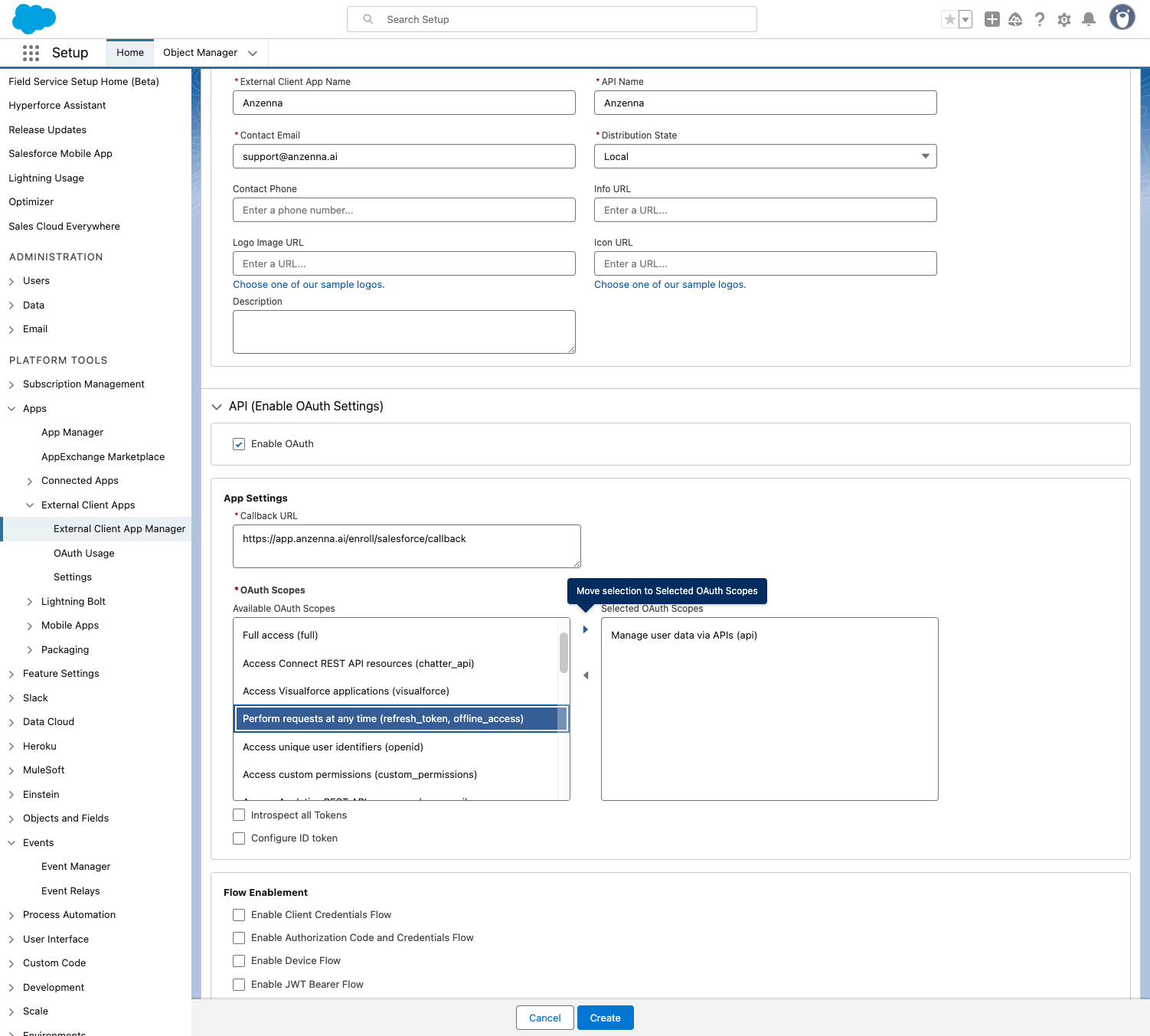Expand Connected Apps in sidebar
The image size is (1150, 1036).
pos(30,481)
